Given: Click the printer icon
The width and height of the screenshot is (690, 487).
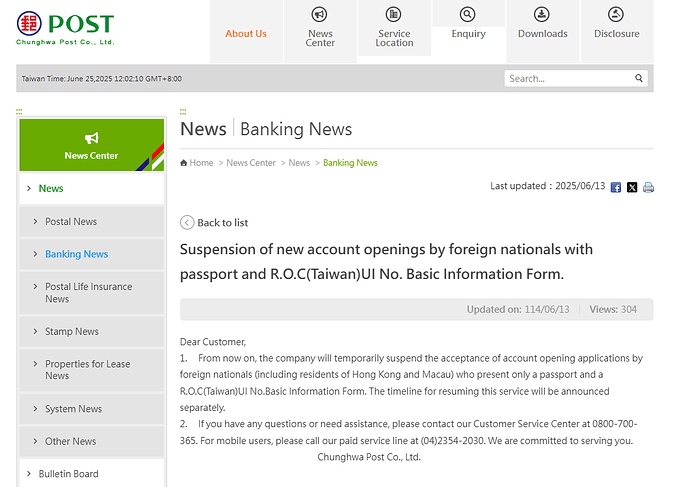Looking at the screenshot, I should (x=648, y=187).
